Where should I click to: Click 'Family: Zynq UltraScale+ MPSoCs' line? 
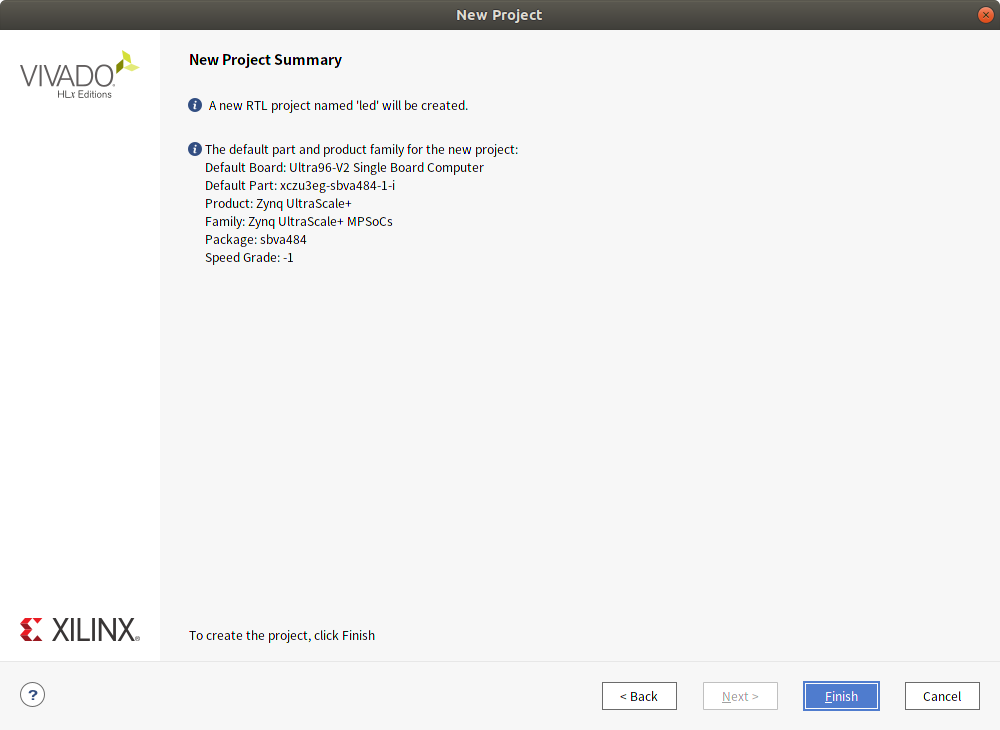[x=298, y=222]
